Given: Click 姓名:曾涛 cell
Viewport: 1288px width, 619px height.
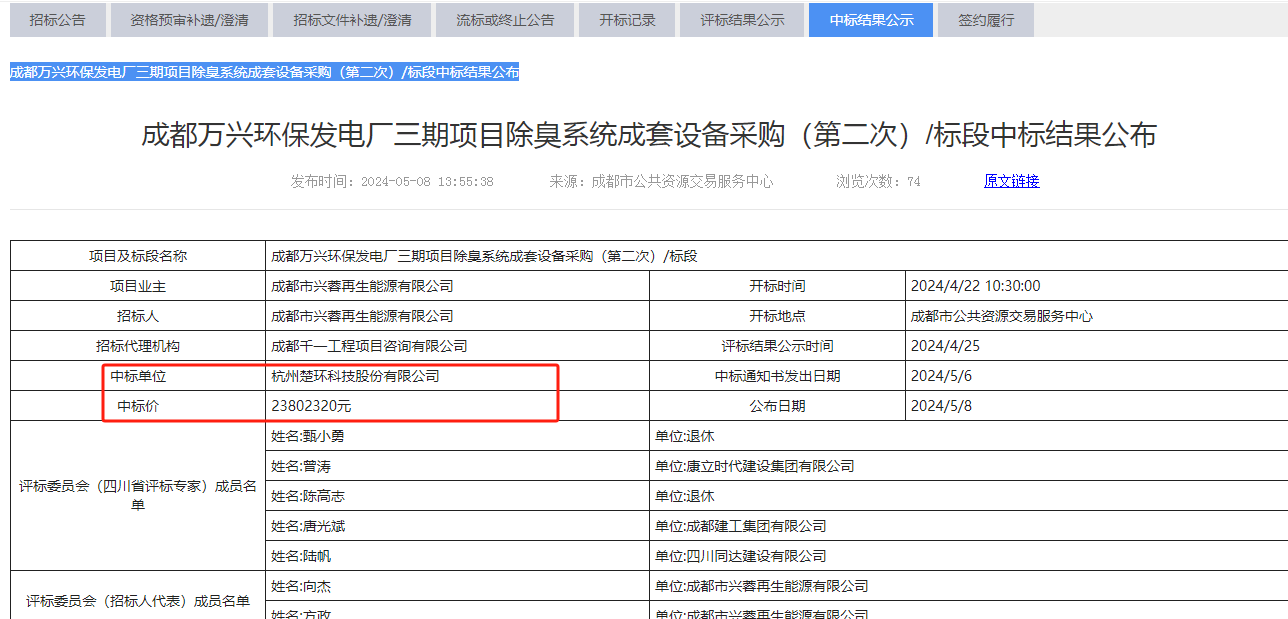Looking at the screenshot, I should coord(457,466).
